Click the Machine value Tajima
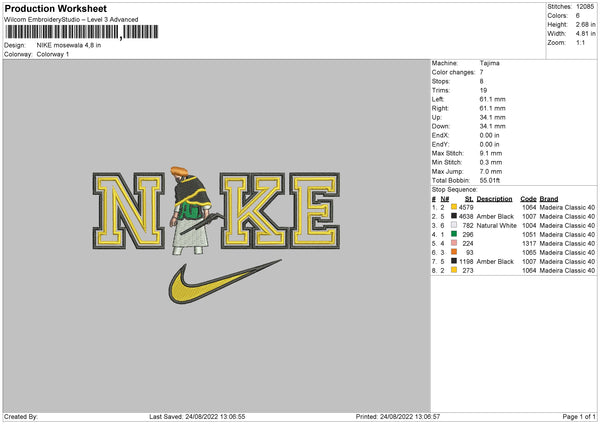Viewport: 600px width, 424px height. (489, 63)
